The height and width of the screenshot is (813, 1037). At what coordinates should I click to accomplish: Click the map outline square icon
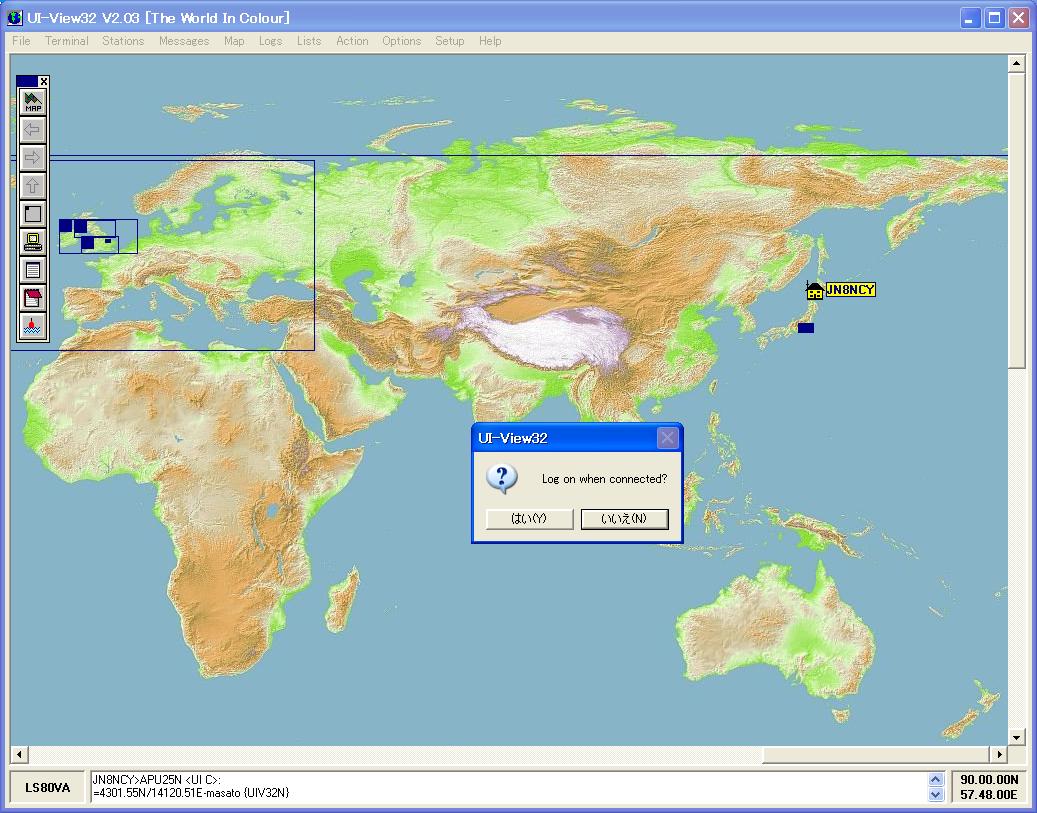(33, 214)
